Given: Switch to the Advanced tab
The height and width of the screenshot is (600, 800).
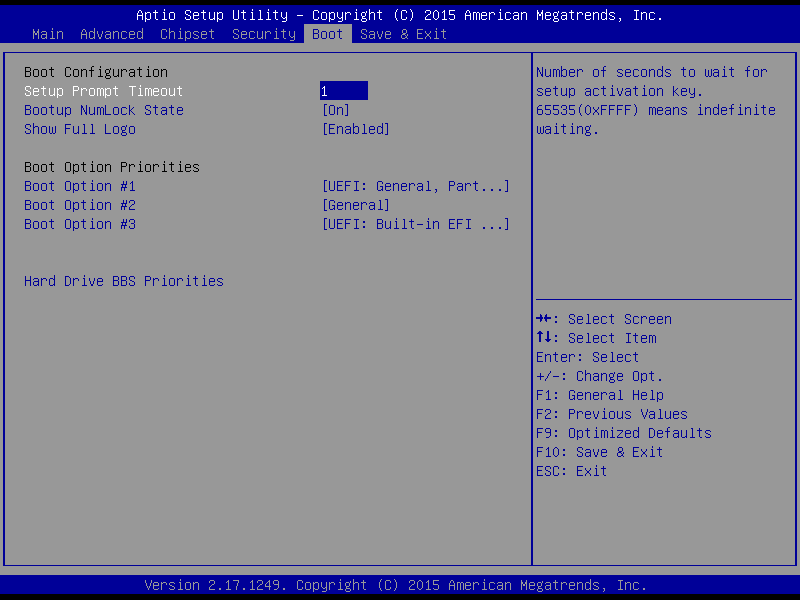Looking at the screenshot, I should tap(112, 34).
